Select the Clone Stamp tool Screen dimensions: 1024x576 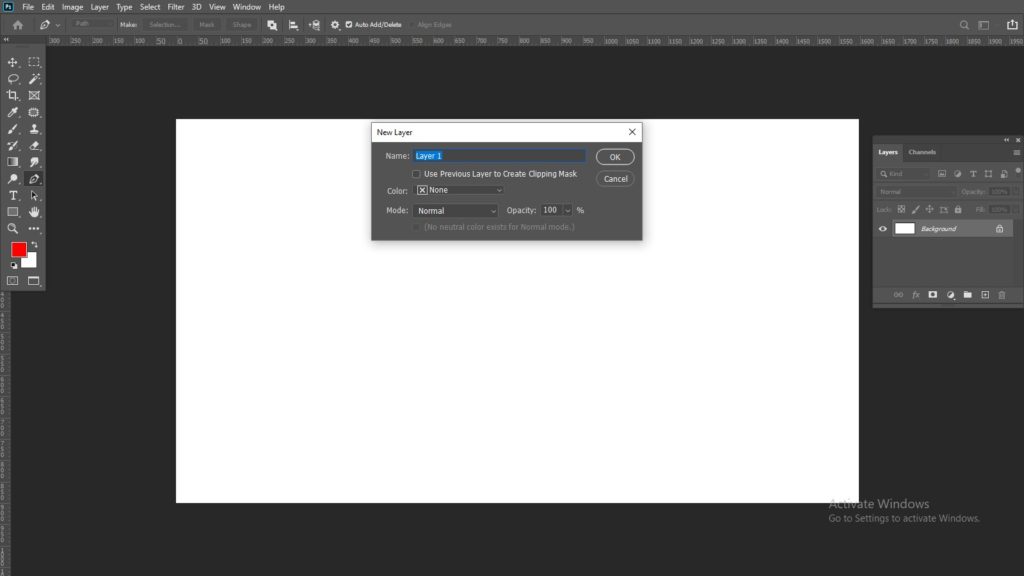coord(34,129)
